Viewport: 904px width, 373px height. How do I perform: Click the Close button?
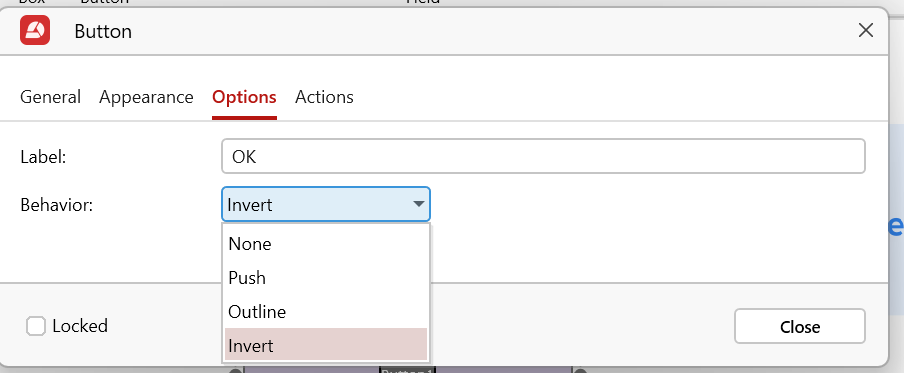pyautogui.click(x=800, y=326)
